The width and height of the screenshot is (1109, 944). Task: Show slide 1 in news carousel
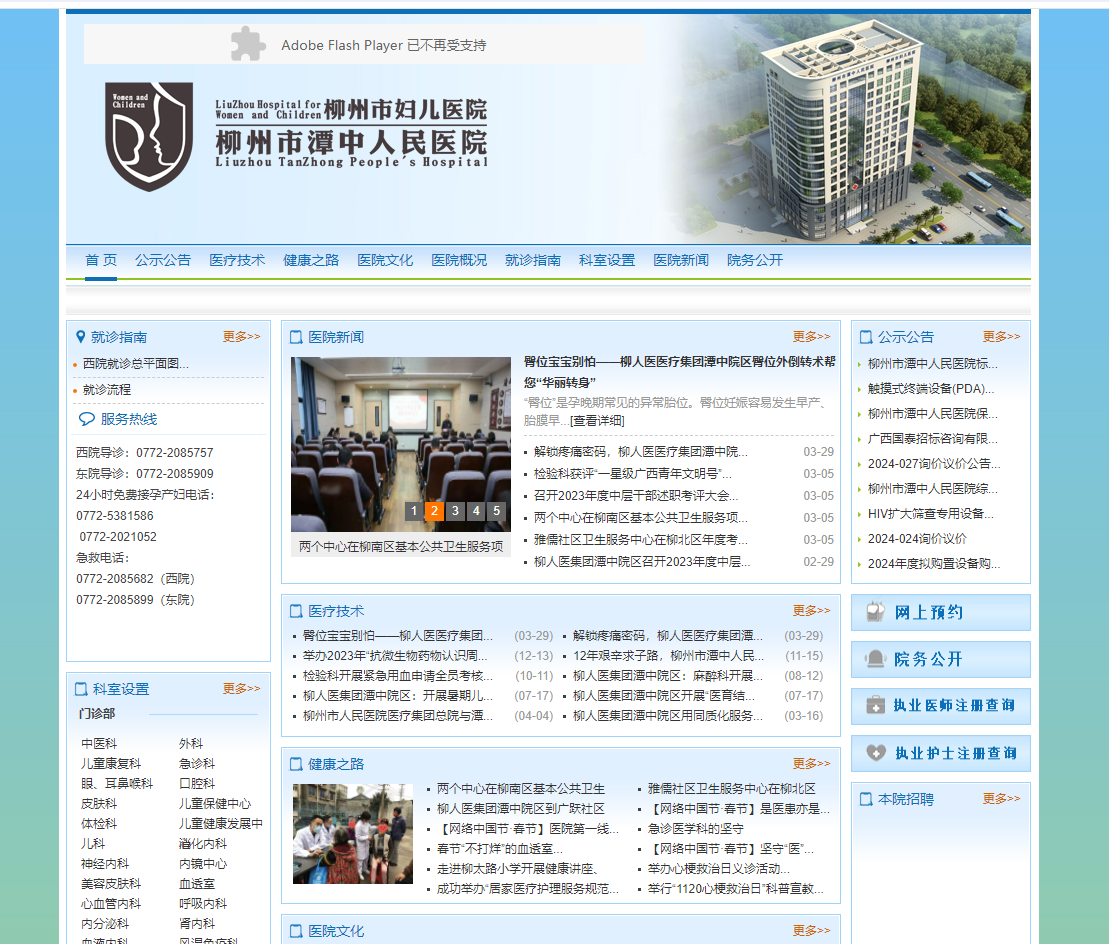(414, 511)
